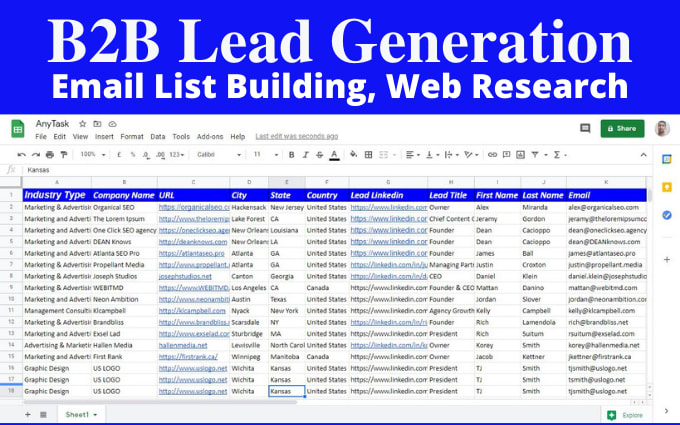
Task: Toggle italic formatting
Action: tap(305, 155)
